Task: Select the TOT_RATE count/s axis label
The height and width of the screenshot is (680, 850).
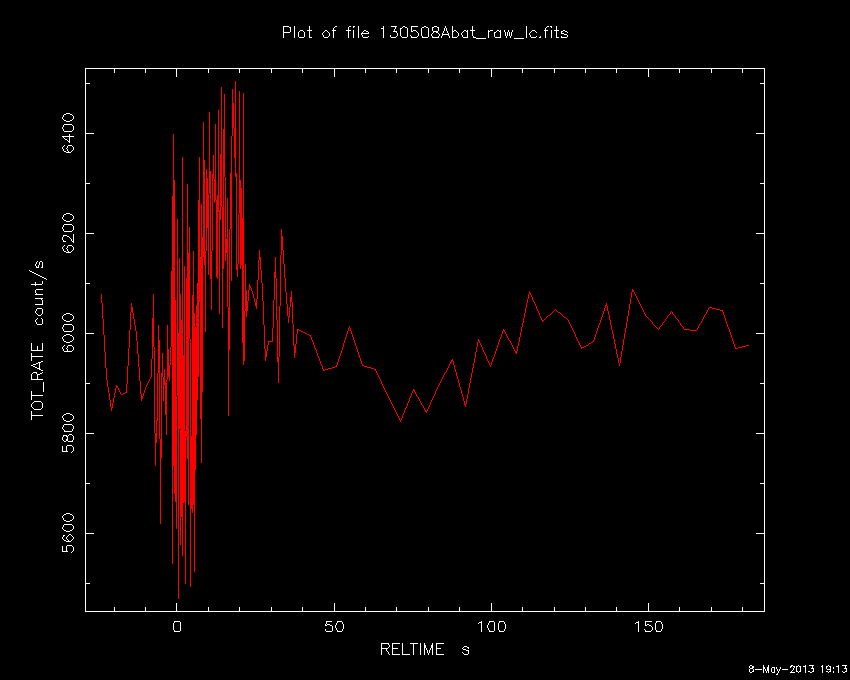Action: click(38, 340)
